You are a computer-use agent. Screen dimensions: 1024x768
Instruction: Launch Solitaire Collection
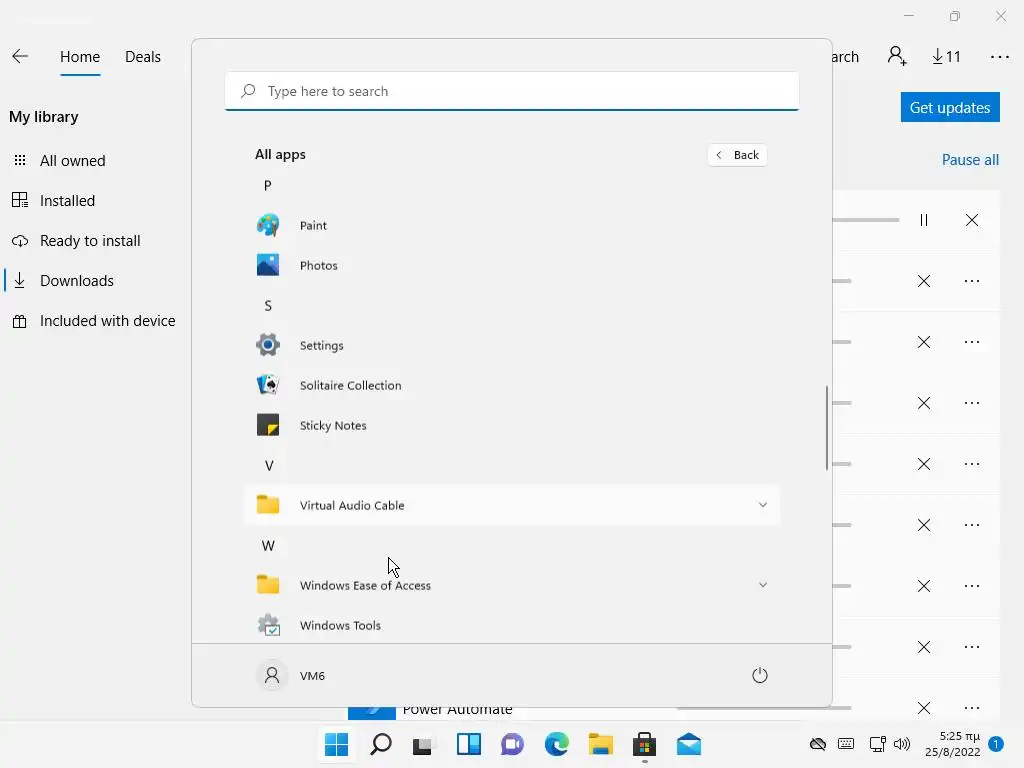[512, 385]
